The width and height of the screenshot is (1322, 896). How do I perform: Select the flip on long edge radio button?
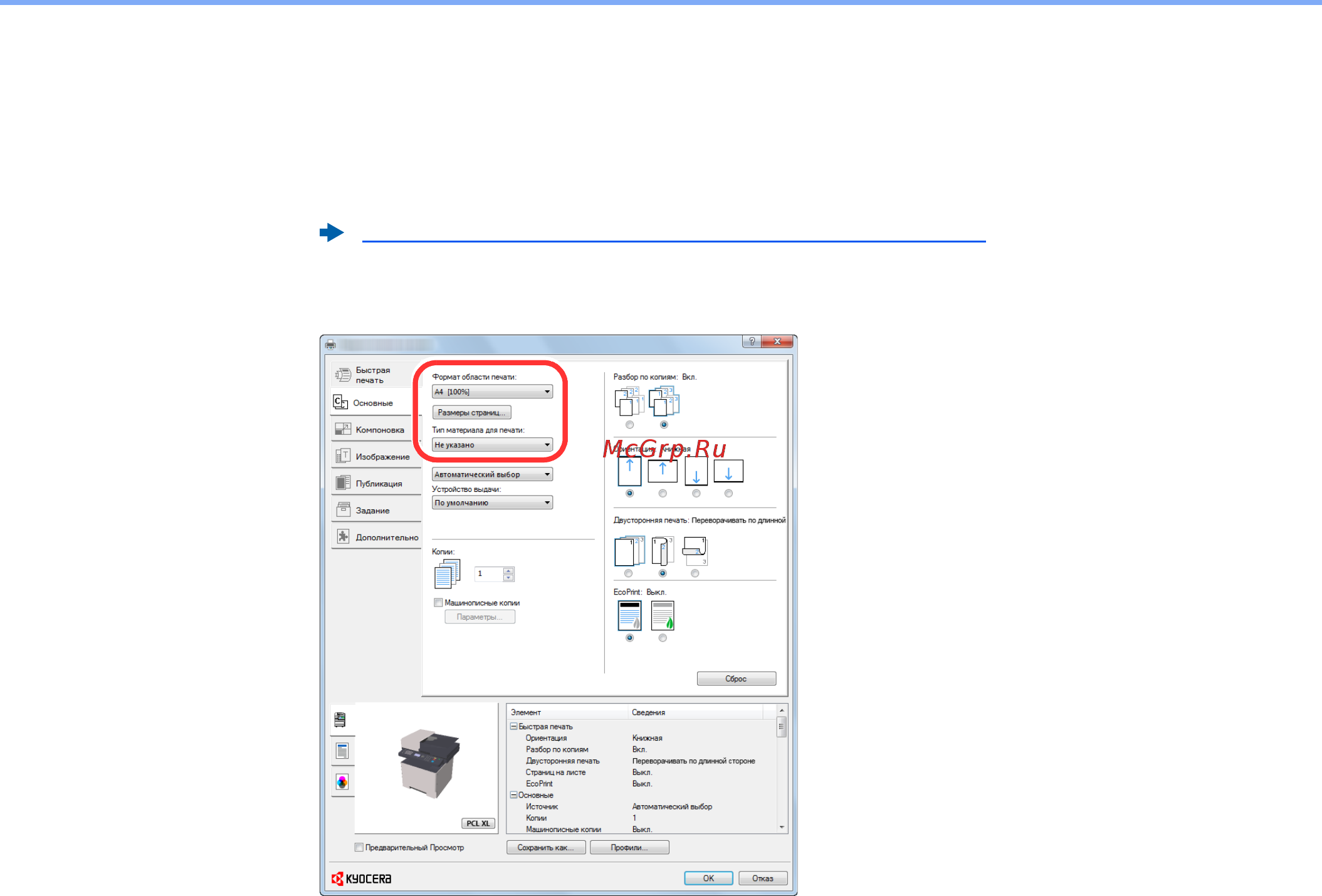tap(663, 573)
